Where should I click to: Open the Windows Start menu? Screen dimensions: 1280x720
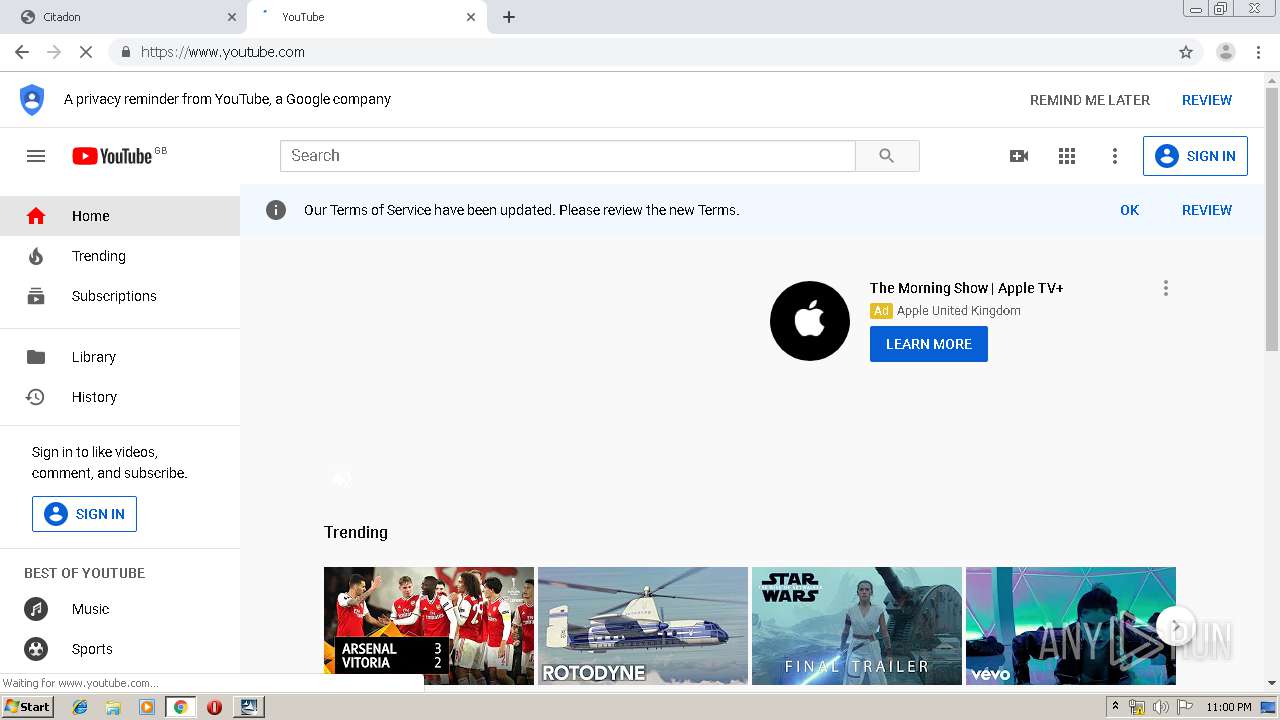[28, 707]
